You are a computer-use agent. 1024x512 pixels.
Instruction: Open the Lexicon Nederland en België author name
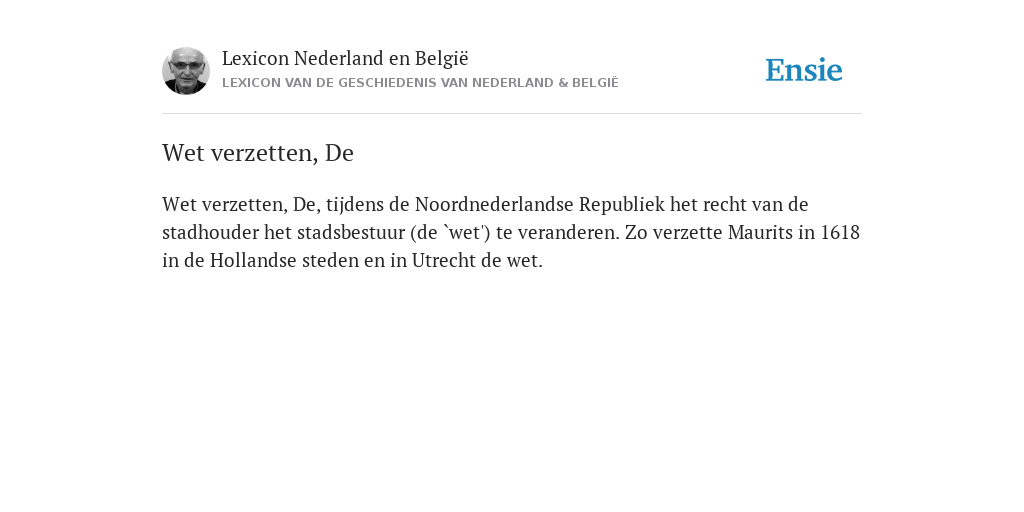tap(345, 59)
